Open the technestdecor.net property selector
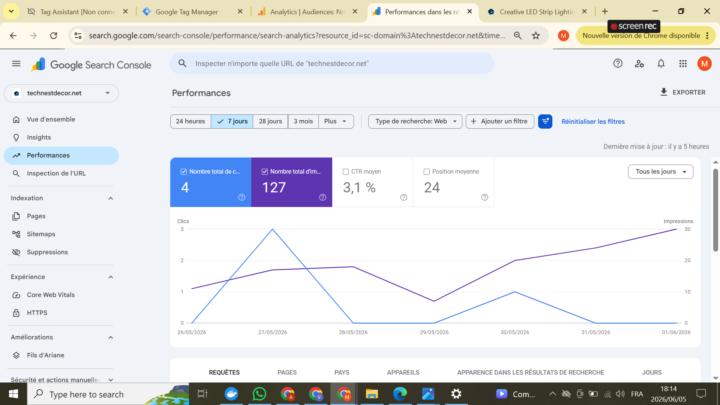Viewport: 720px width, 405px height. coord(62,93)
